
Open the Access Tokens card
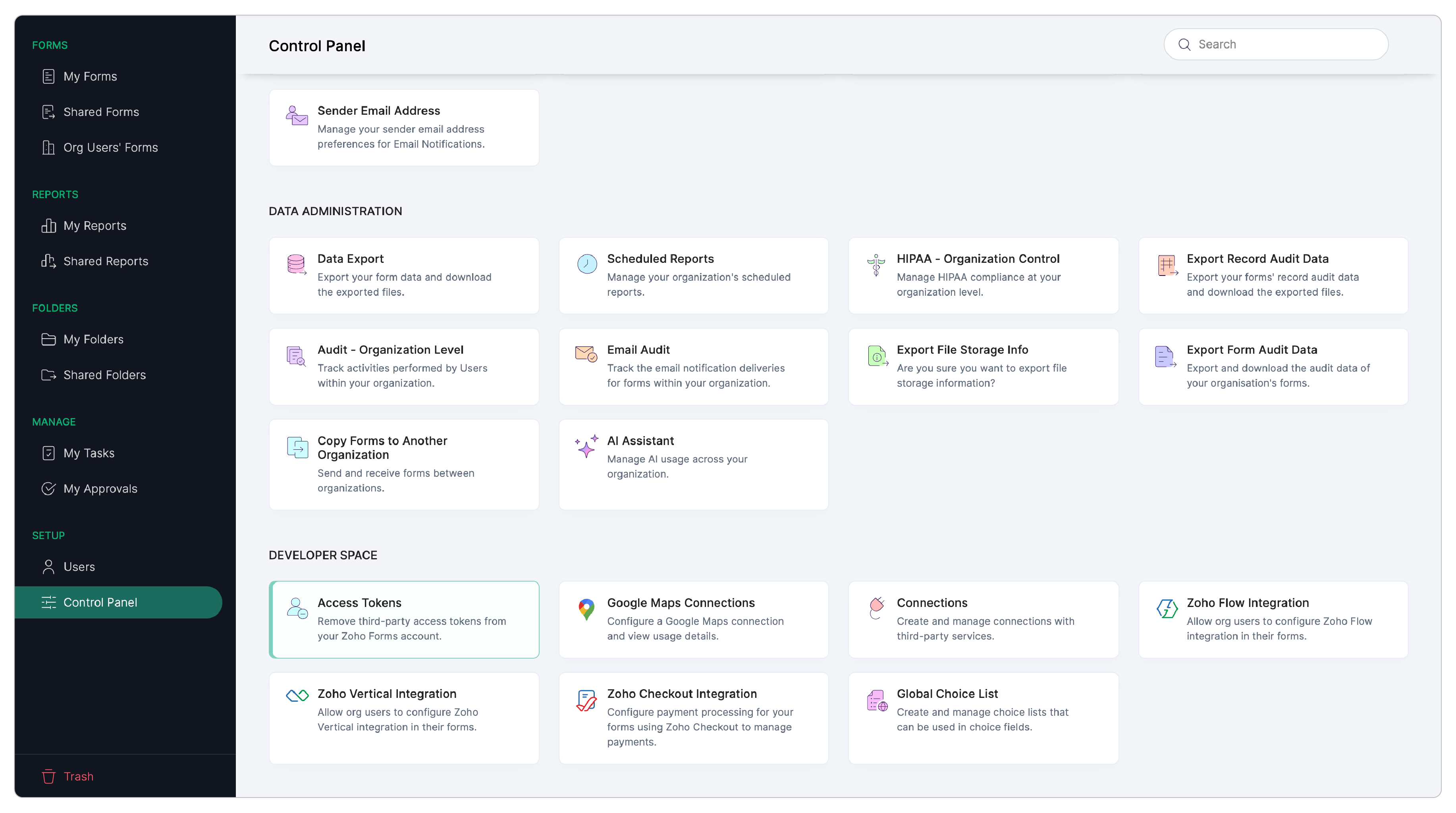403,619
